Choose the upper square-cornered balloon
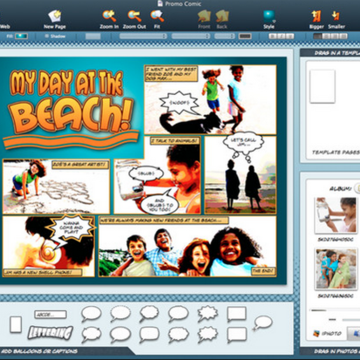 pos(237,314)
